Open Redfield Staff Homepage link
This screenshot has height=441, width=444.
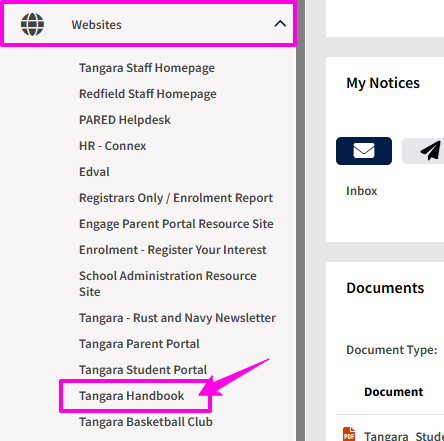click(148, 94)
